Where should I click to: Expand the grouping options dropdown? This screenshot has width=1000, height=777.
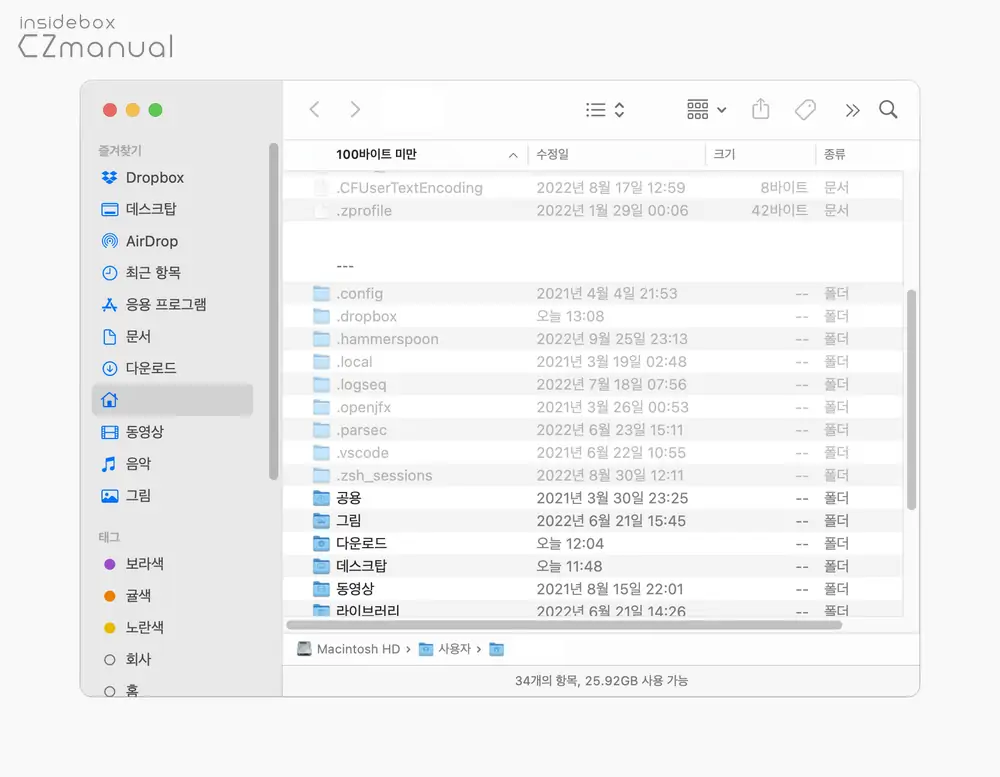707,110
